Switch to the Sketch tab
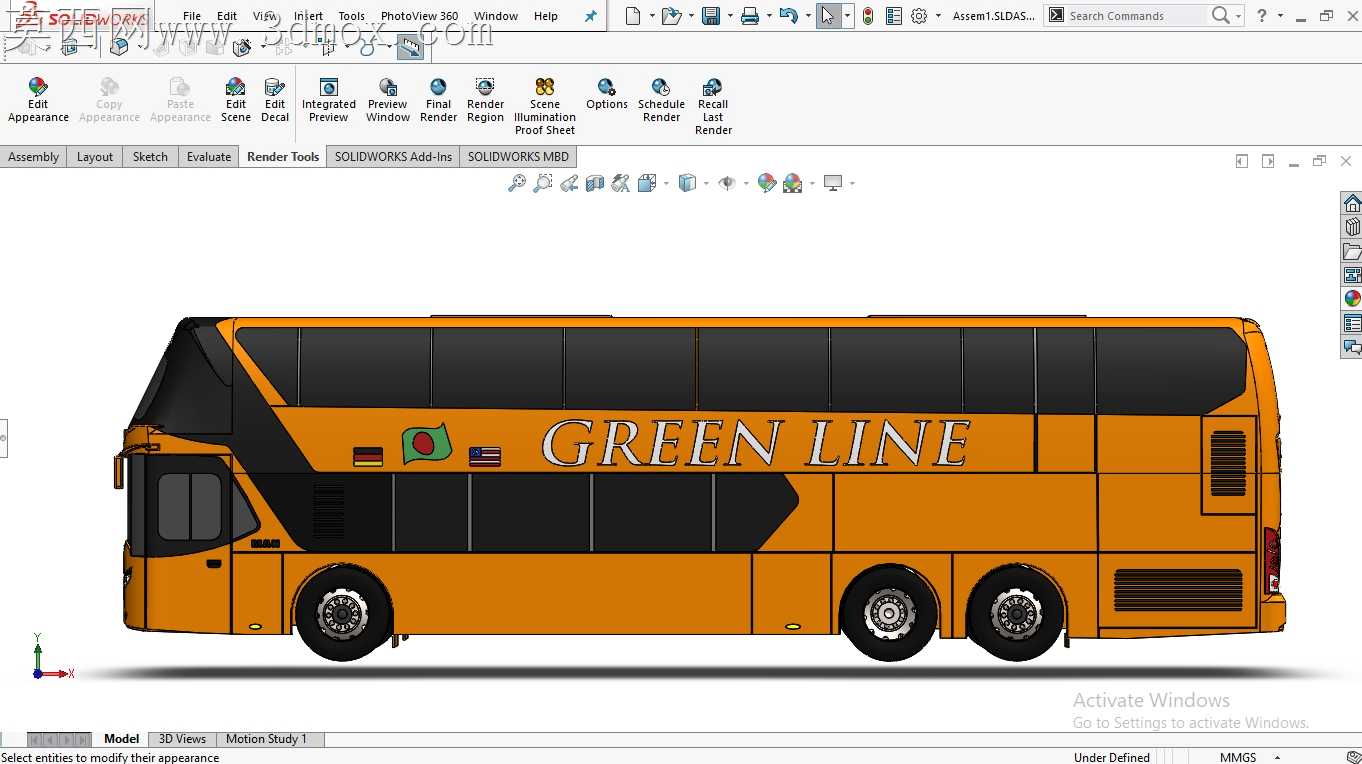1362x764 pixels. pyautogui.click(x=150, y=157)
